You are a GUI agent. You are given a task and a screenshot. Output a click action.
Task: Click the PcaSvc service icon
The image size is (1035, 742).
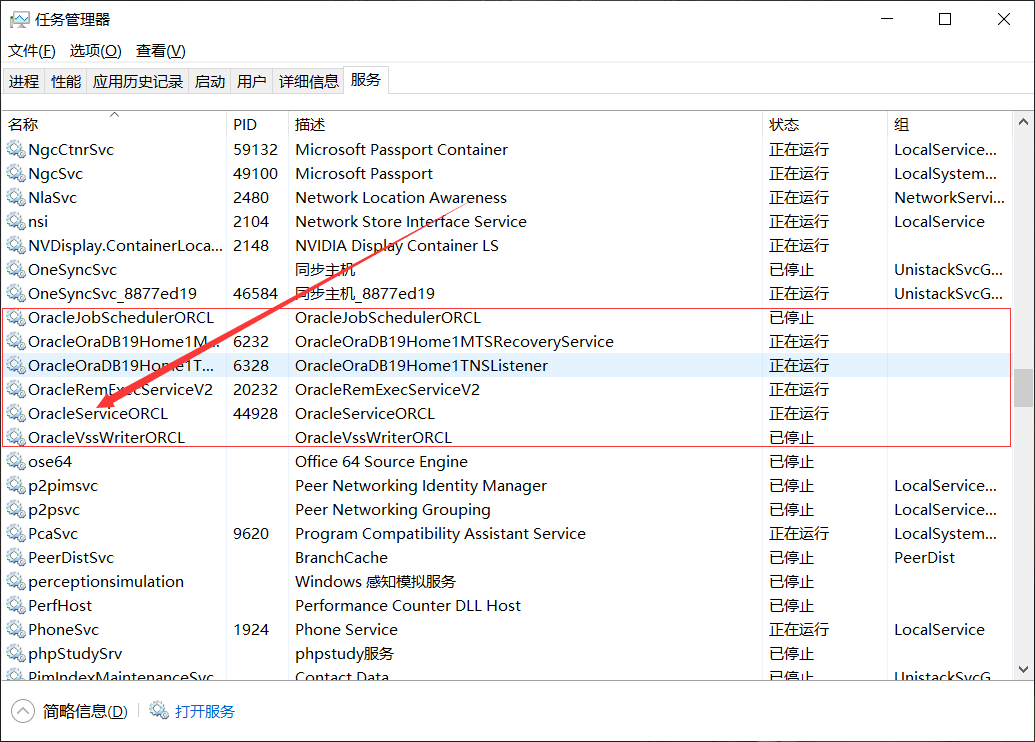[16, 533]
